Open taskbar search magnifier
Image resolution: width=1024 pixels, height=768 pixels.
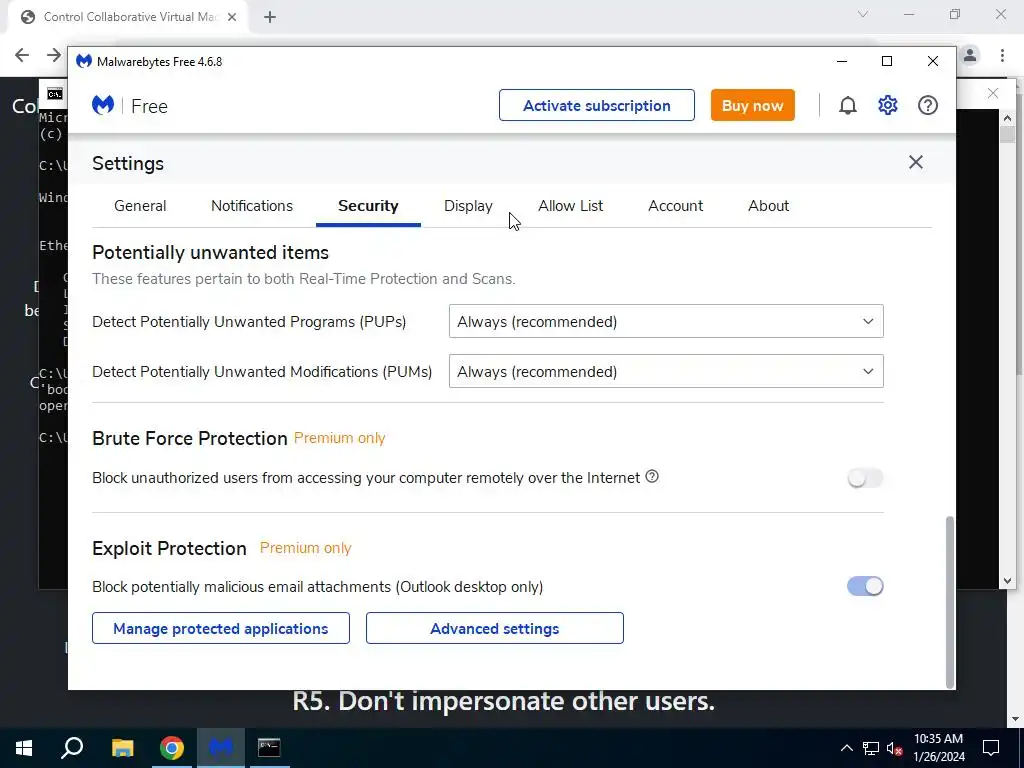(x=72, y=748)
